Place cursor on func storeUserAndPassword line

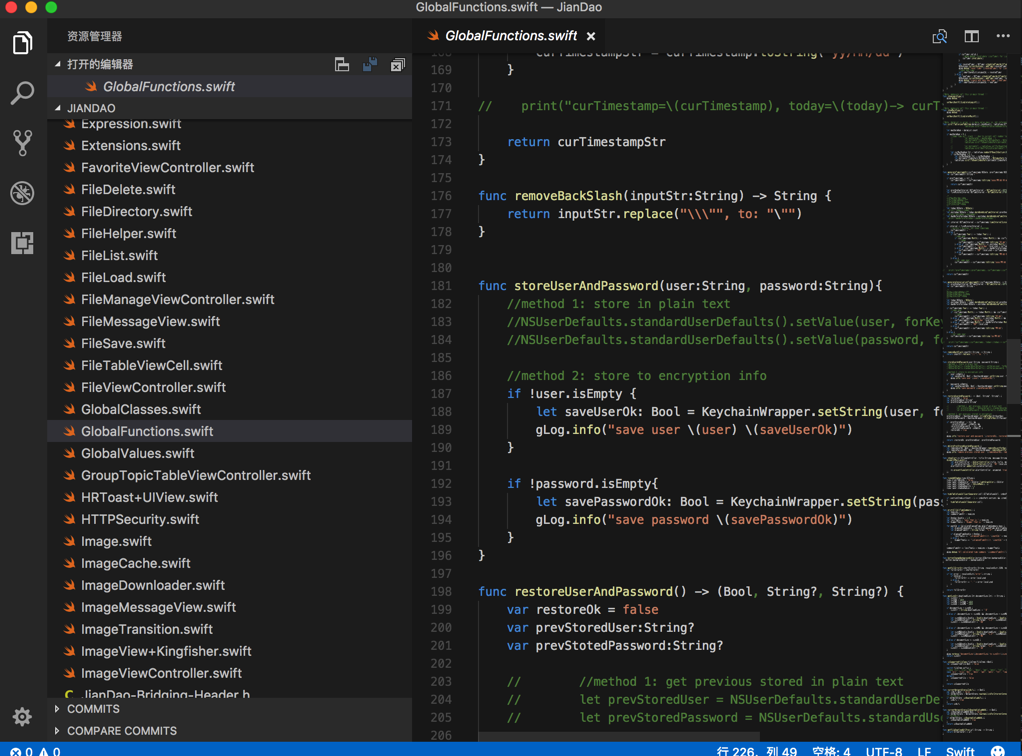pyautogui.click(x=680, y=285)
